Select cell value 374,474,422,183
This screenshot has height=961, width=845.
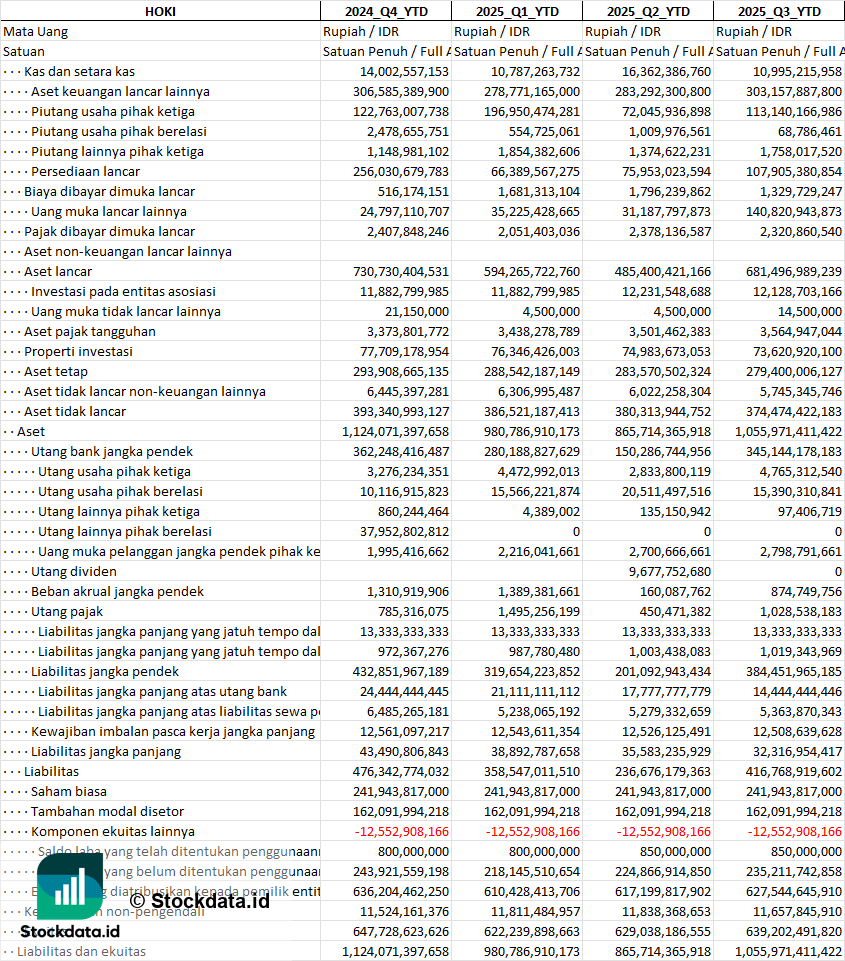(x=794, y=412)
